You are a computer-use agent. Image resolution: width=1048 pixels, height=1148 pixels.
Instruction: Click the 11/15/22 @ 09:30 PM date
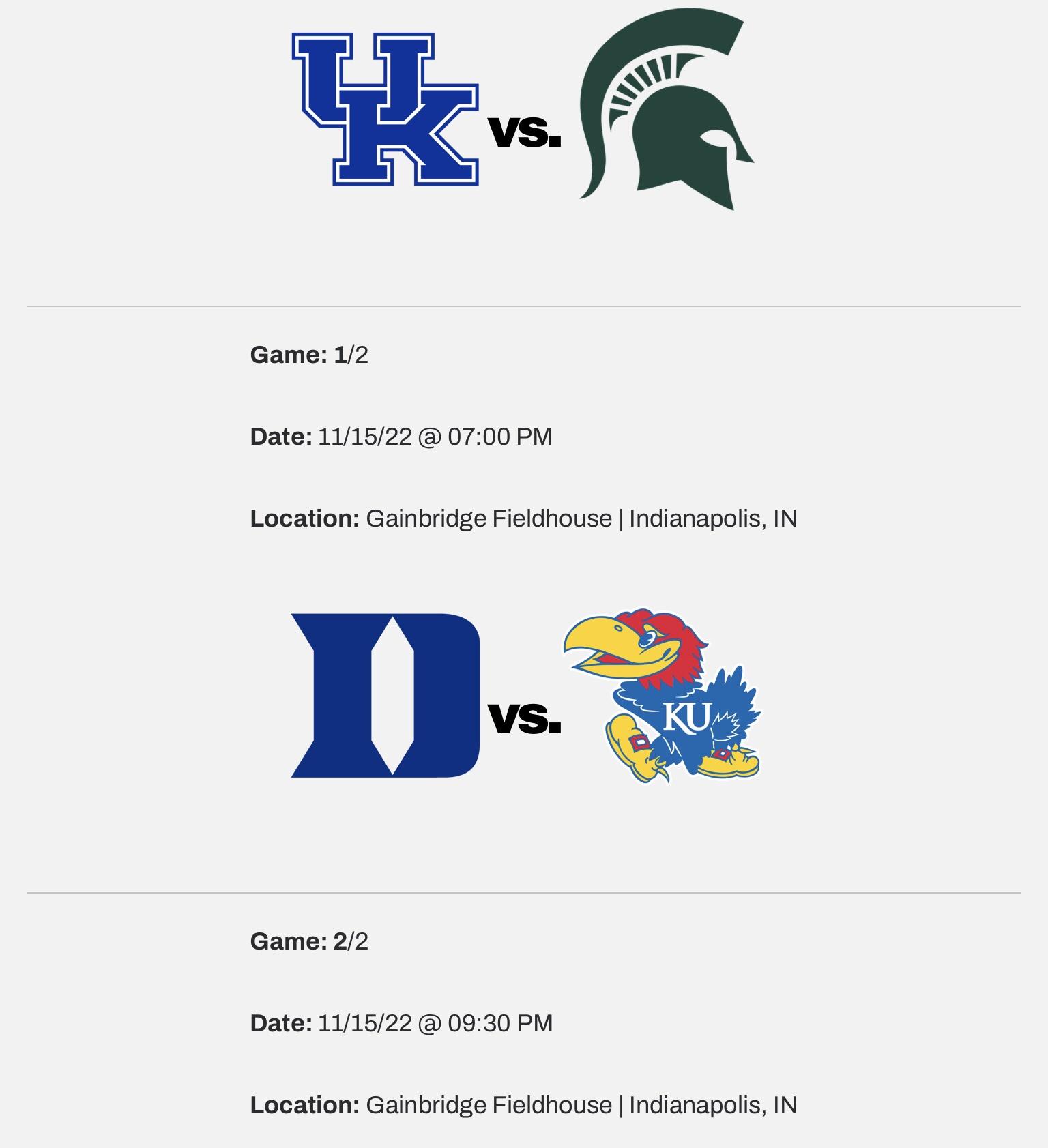click(x=435, y=1023)
